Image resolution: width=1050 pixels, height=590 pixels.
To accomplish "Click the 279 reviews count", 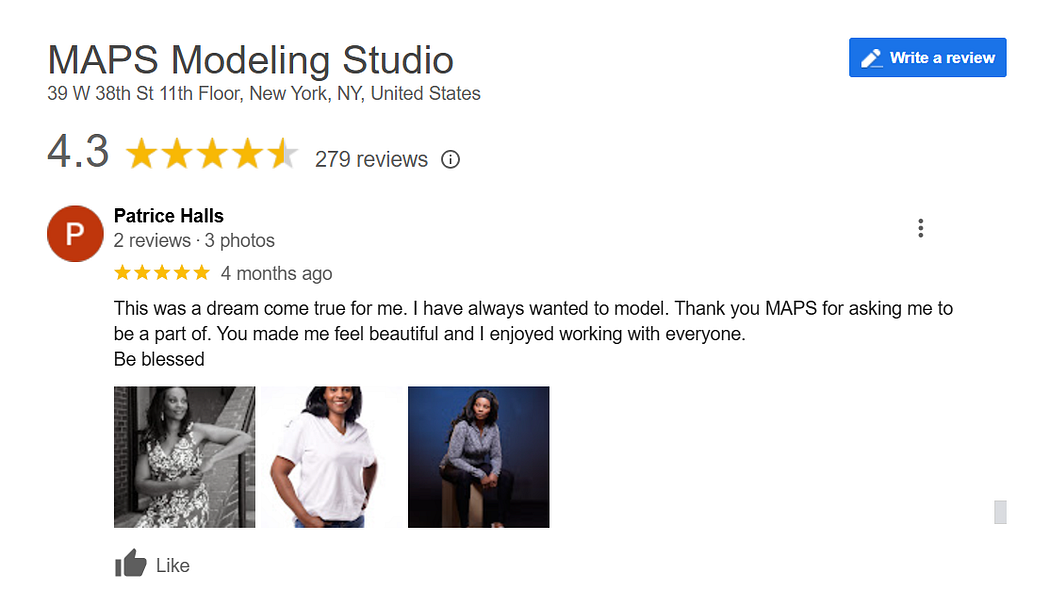I will (371, 159).
